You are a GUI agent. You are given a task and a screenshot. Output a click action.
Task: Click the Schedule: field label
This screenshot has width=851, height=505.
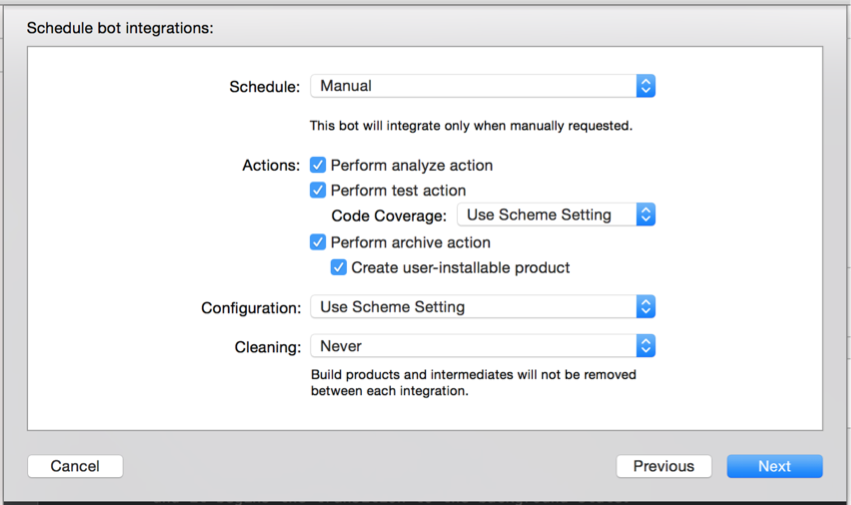click(264, 87)
